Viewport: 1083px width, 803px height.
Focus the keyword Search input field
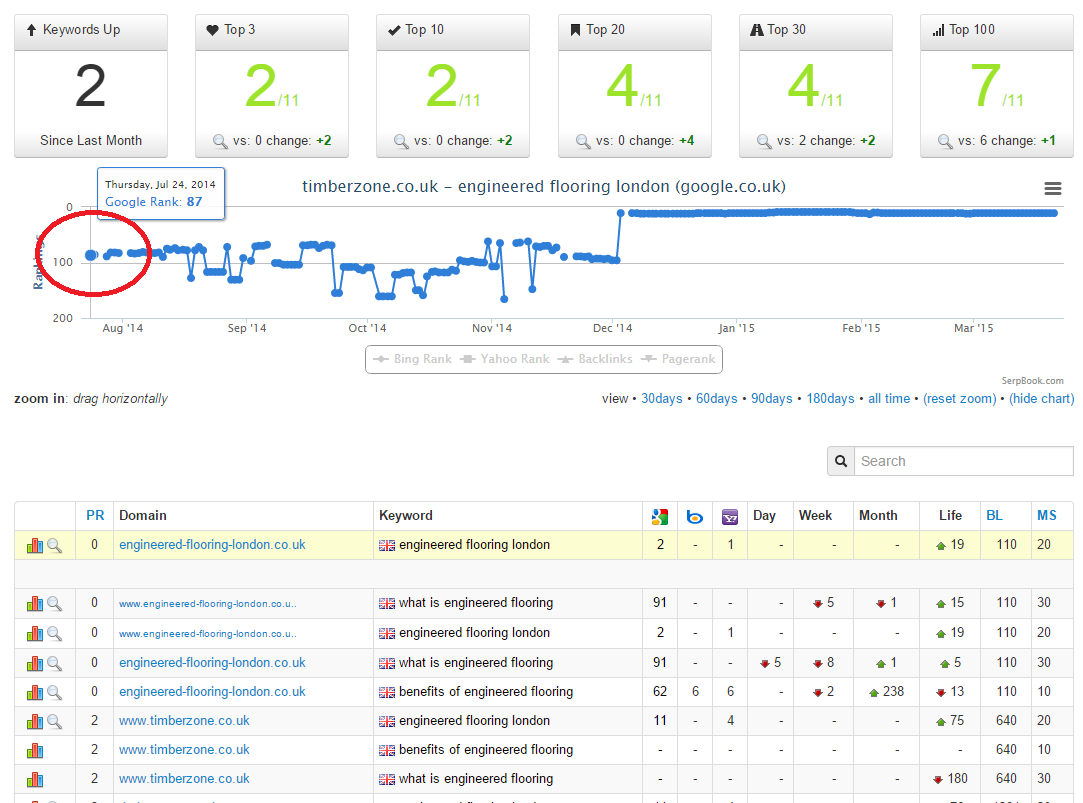tap(964, 461)
